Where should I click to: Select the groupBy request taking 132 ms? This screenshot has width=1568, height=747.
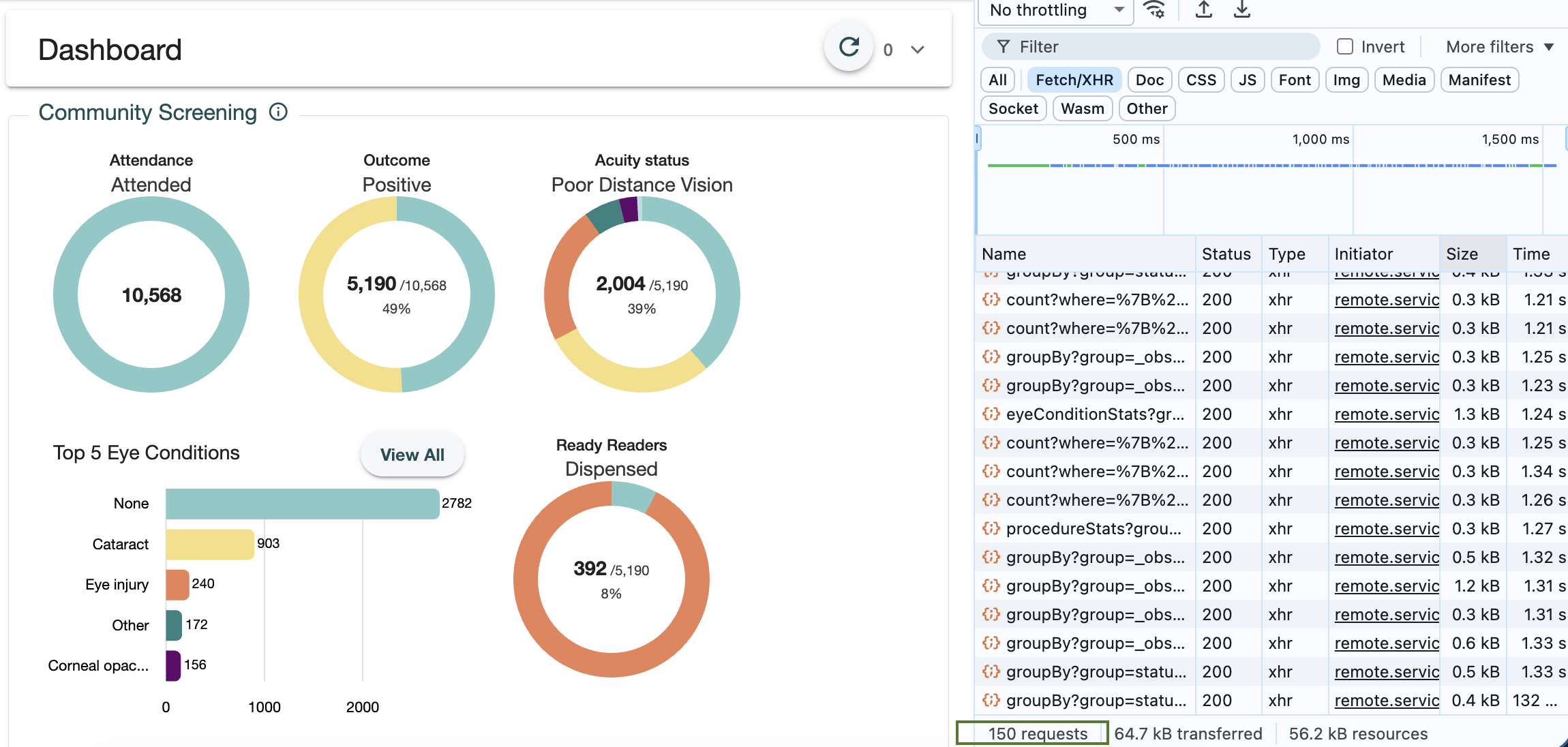[1271, 701]
